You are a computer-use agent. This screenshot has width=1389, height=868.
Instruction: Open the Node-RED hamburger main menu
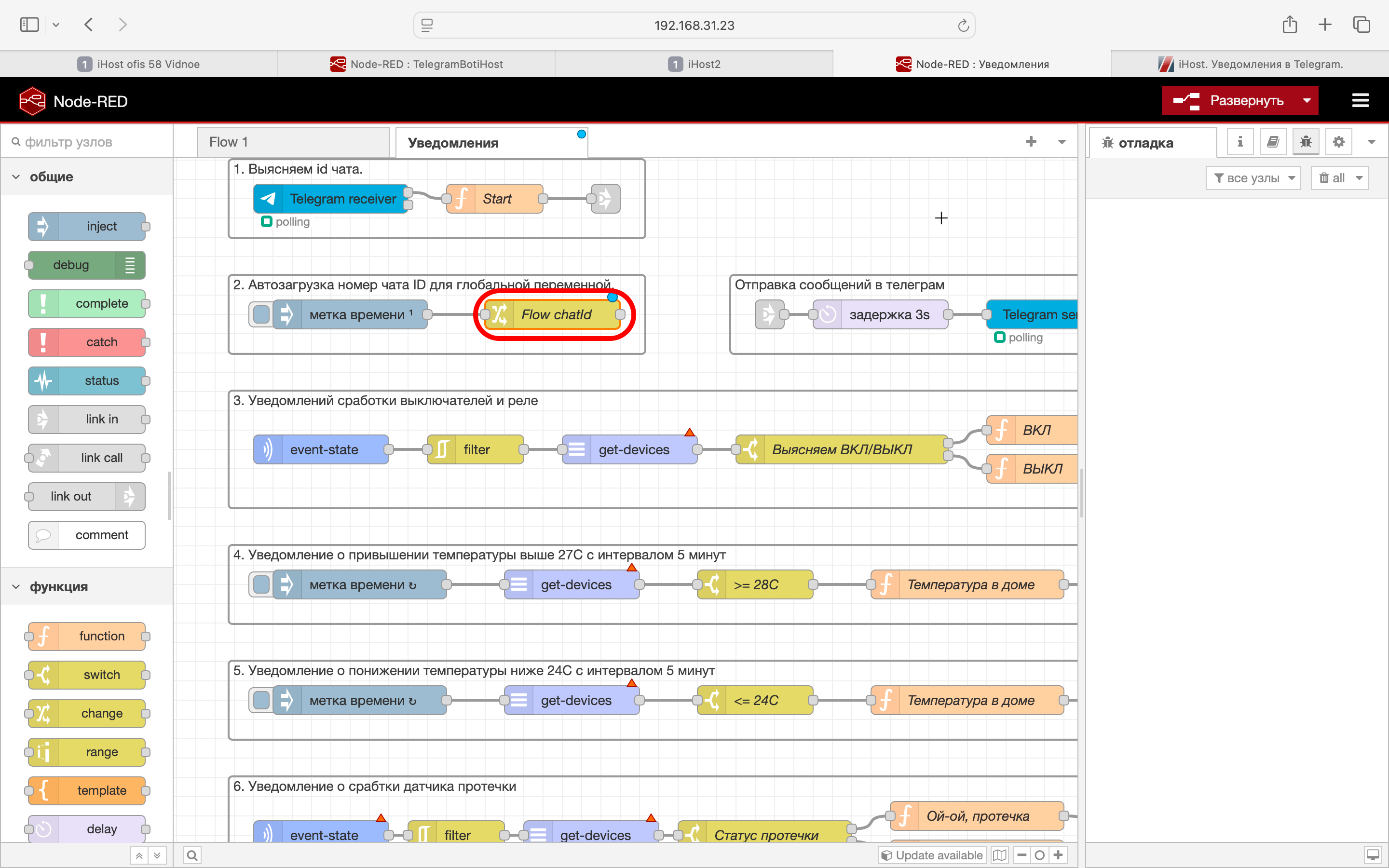coord(1360,100)
